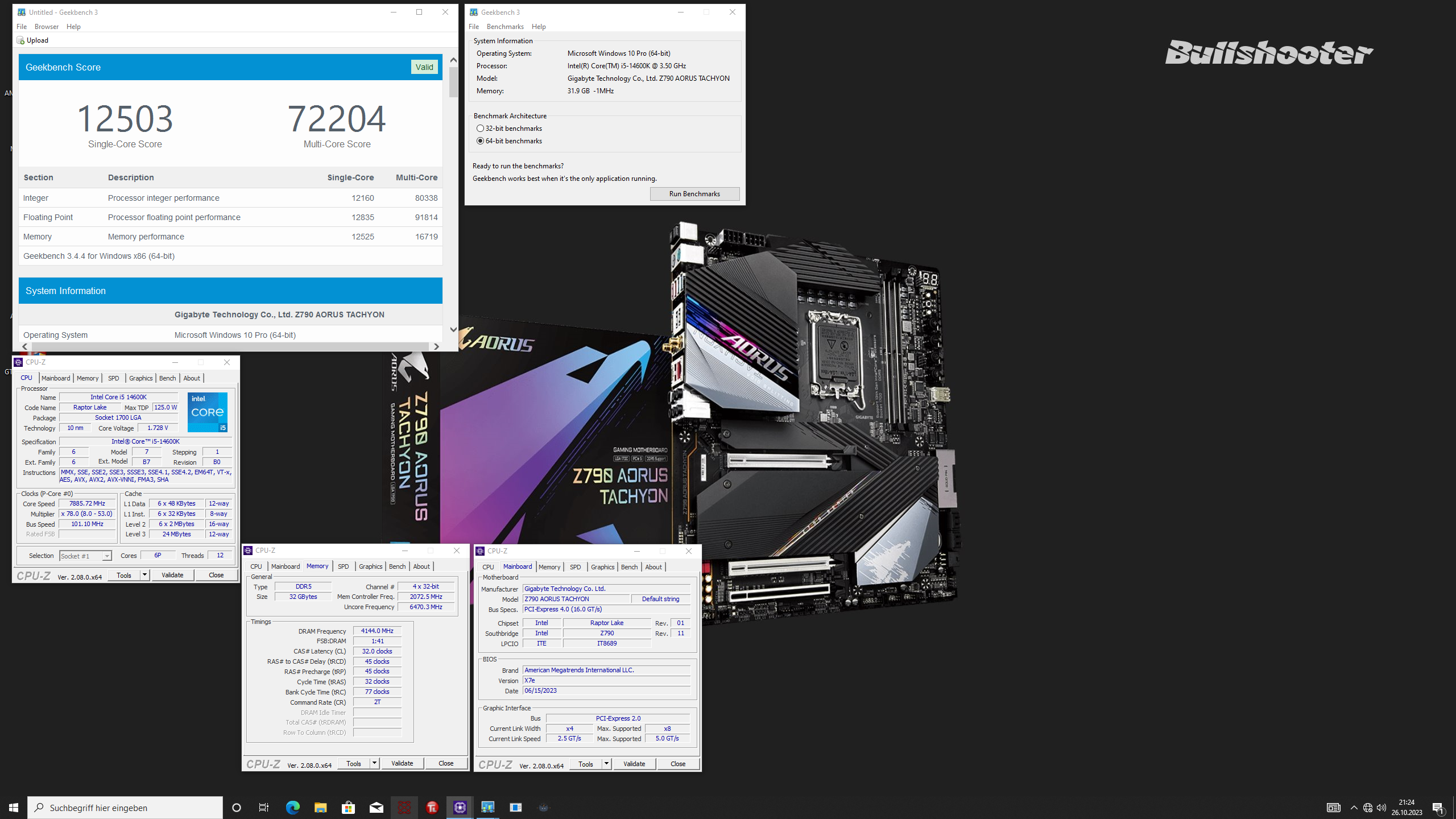Open Task View from the taskbar
The image size is (1456, 819).
[x=264, y=808]
